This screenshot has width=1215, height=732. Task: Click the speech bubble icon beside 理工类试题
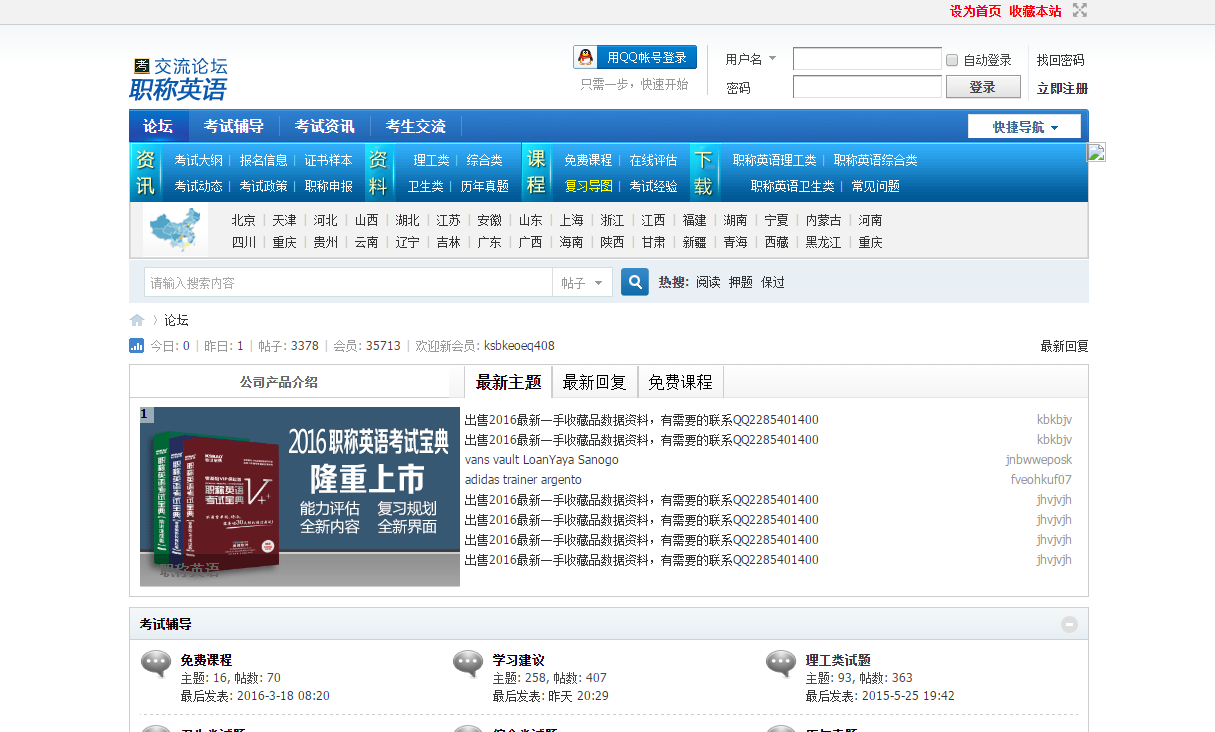tap(781, 663)
